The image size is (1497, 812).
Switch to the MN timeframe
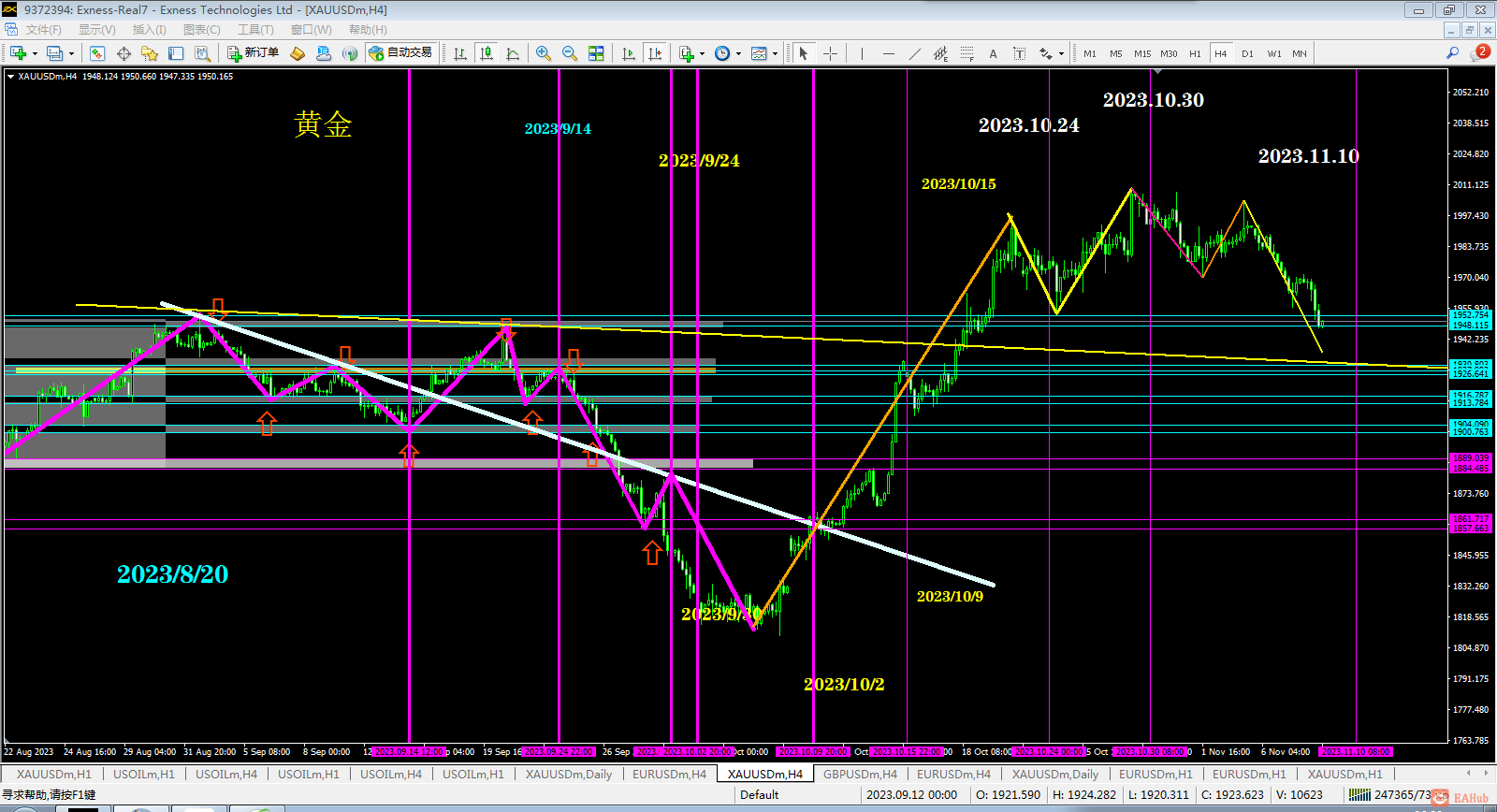pyautogui.click(x=1300, y=53)
